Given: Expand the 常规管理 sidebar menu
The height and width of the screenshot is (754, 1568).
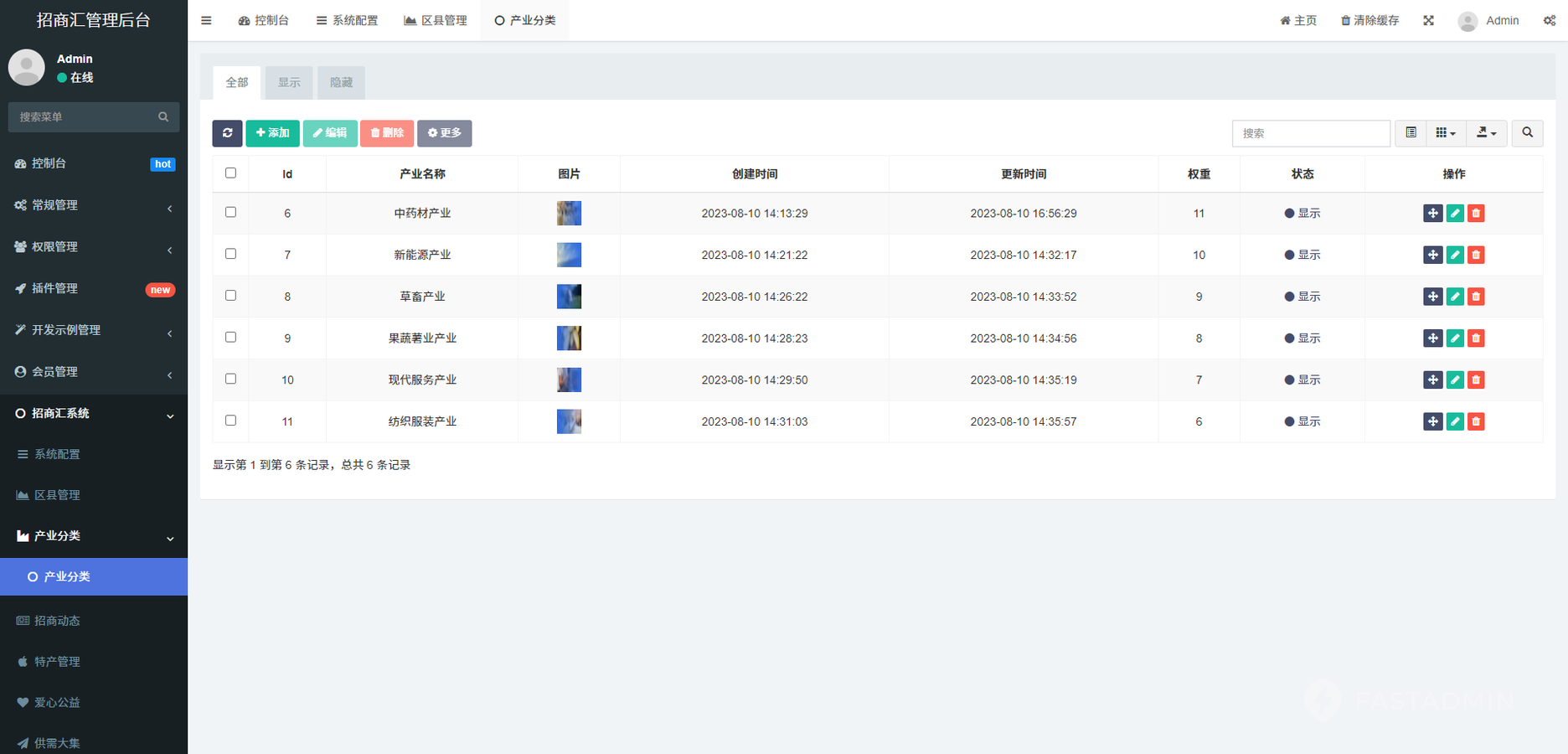Looking at the screenshot, I should [94, 205].
